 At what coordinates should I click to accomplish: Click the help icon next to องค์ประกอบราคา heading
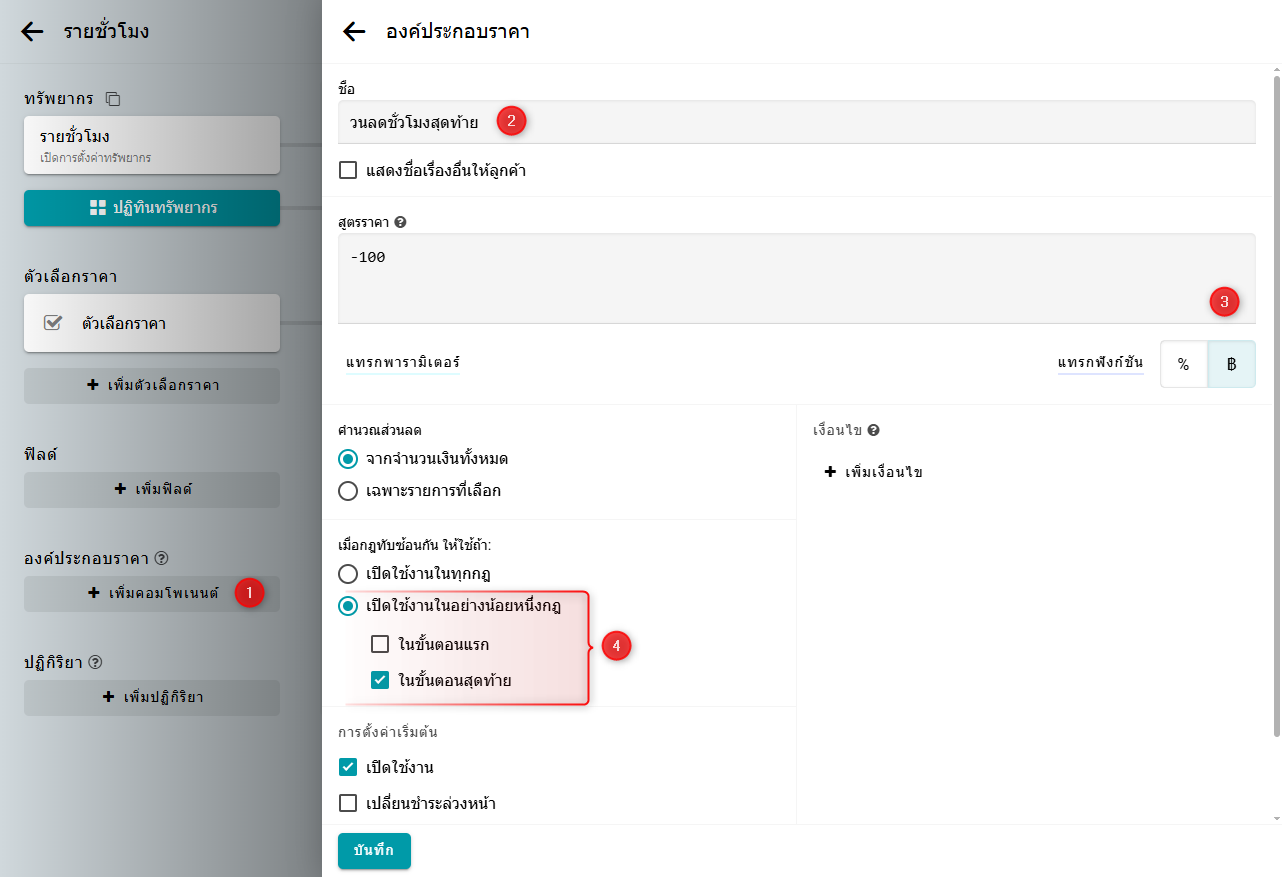click(162, 558)
